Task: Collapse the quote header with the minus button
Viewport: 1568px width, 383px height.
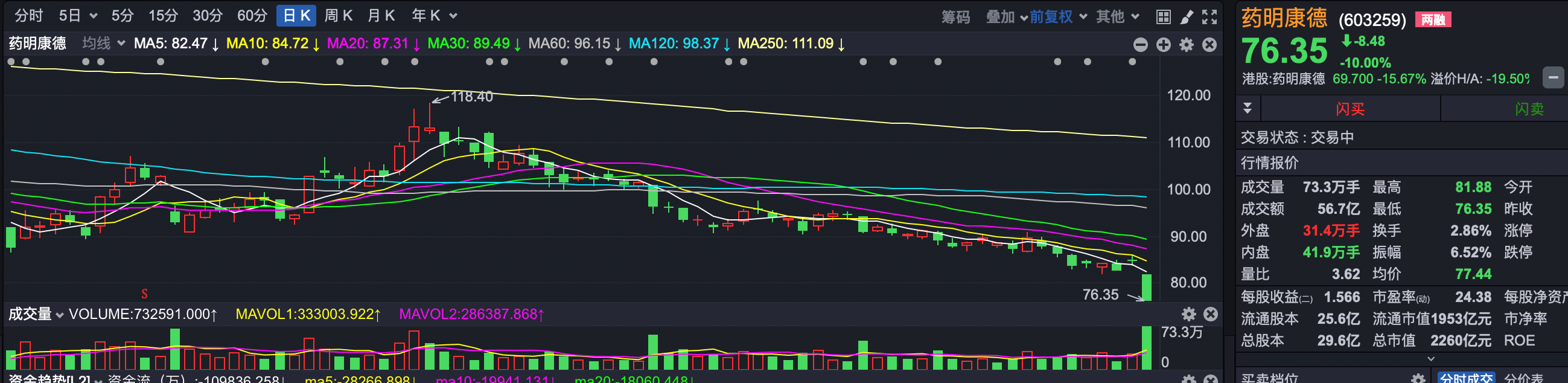Action: [x=1553, y=77]
